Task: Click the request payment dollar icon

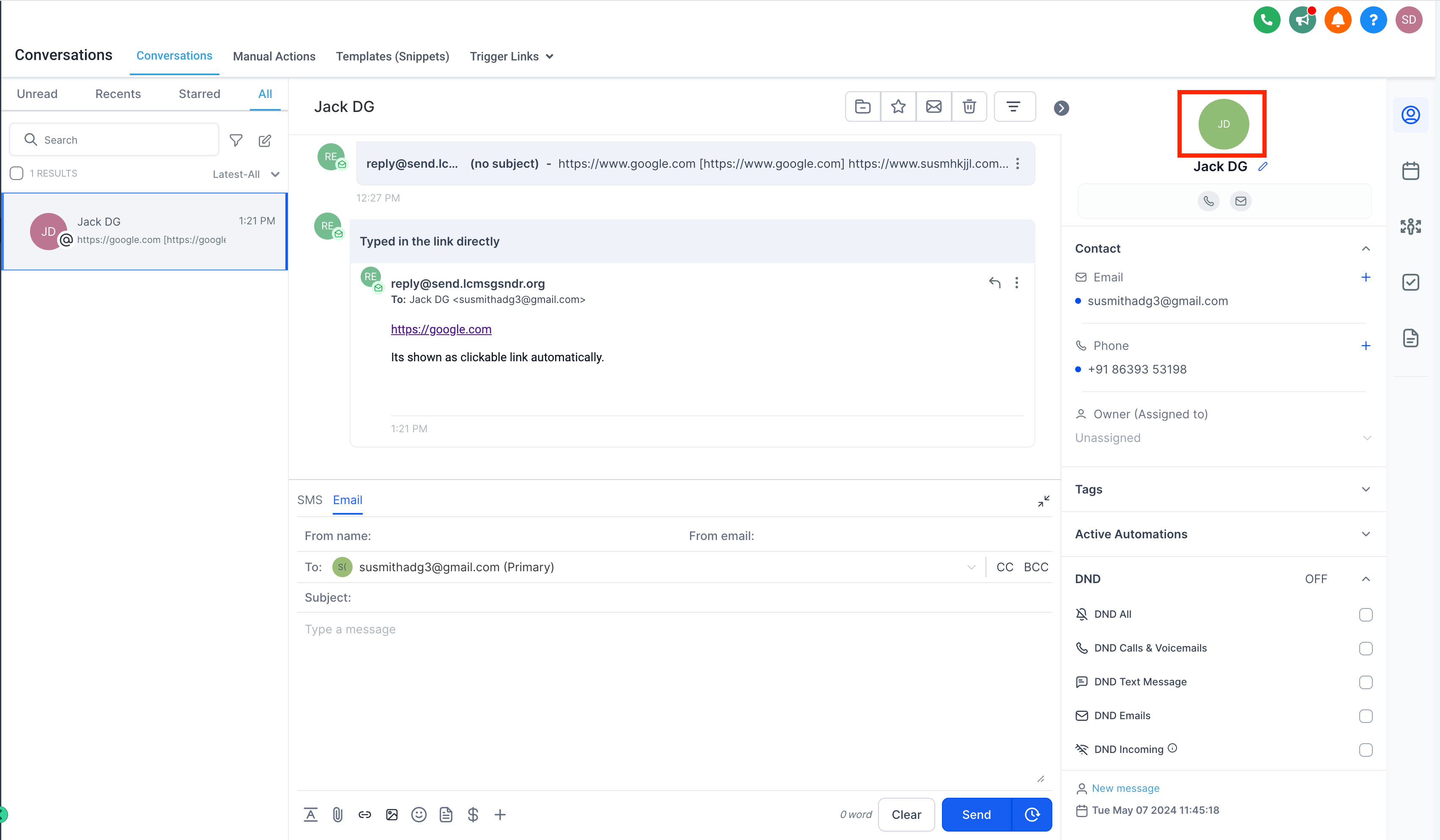Action: tap(473, 814)
